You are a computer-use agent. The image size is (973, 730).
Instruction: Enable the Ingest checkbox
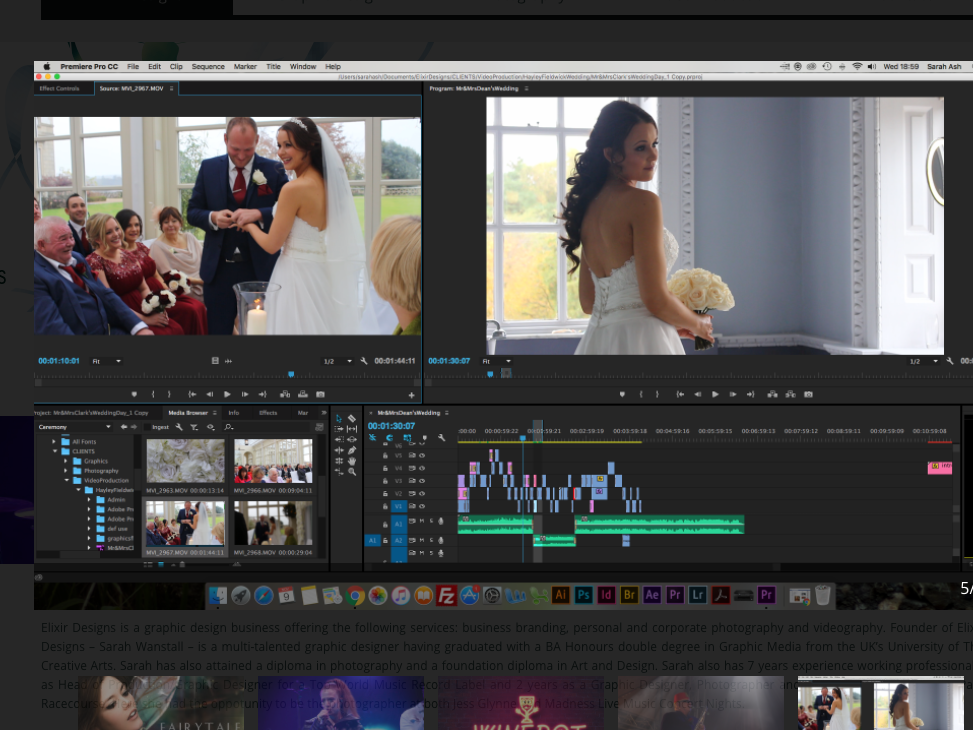(x=147, y=427)
